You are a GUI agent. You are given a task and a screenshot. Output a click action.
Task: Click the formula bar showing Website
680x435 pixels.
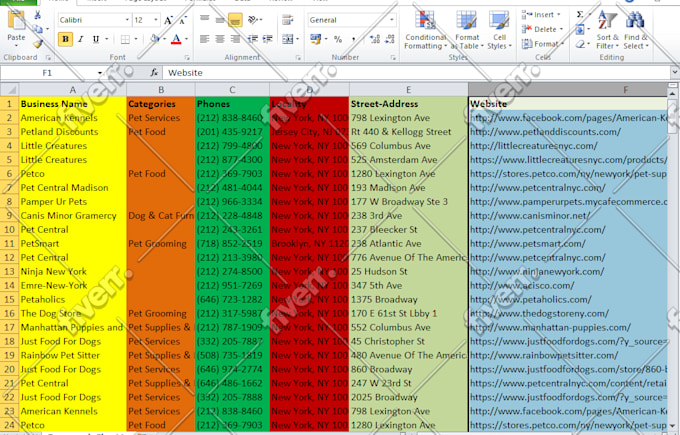click(x=416, y=72)
